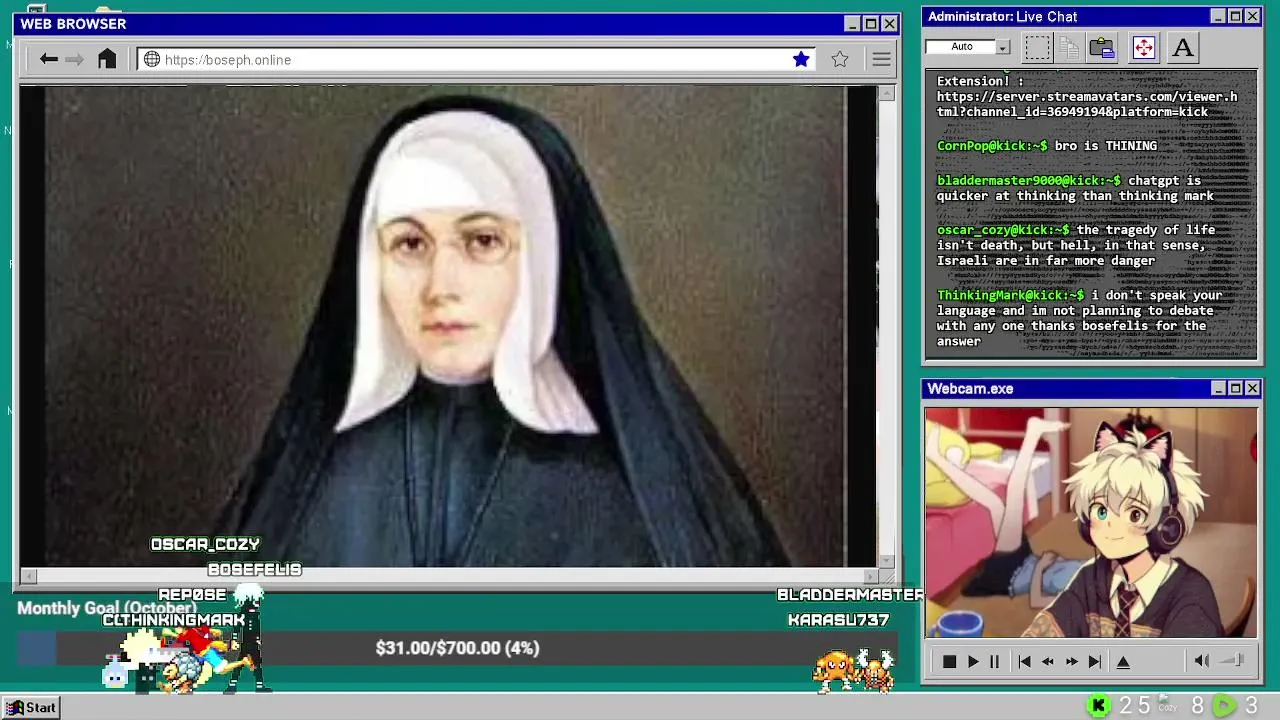Skip to previous track in Webcam.exe

1024,661
